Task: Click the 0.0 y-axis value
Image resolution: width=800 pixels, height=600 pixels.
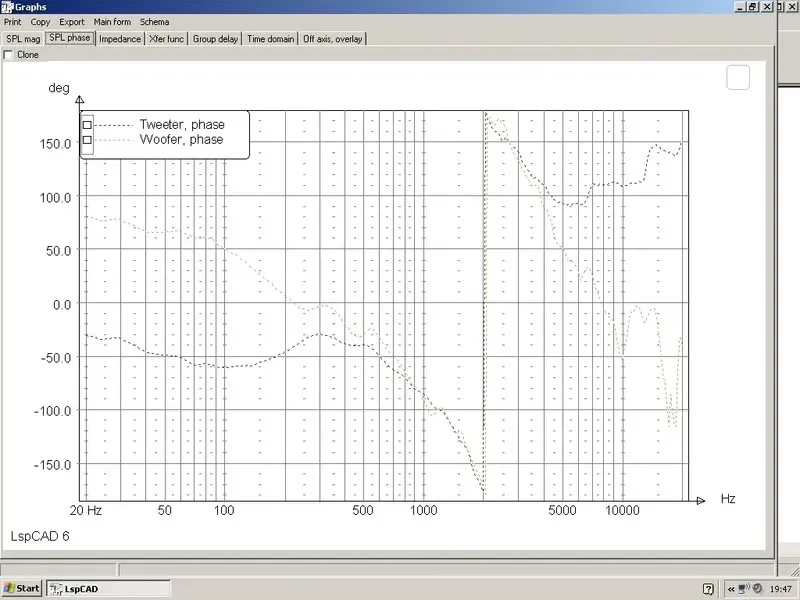Action: coord(62,305)
